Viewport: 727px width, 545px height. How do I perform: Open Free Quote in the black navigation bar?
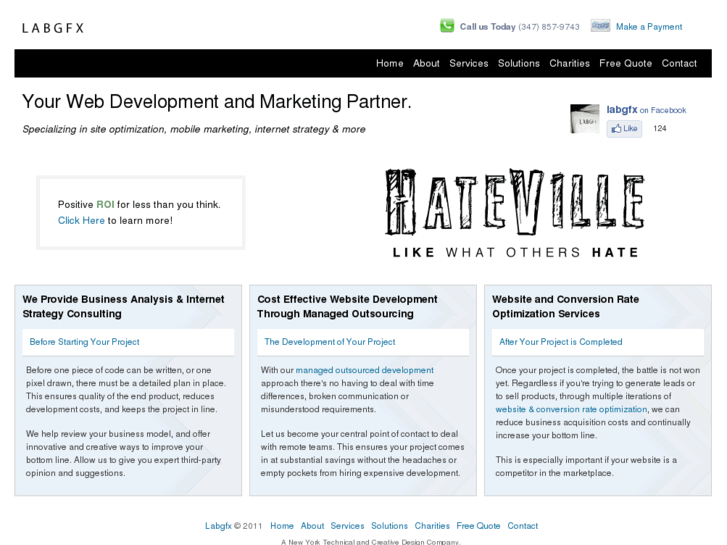625,64
